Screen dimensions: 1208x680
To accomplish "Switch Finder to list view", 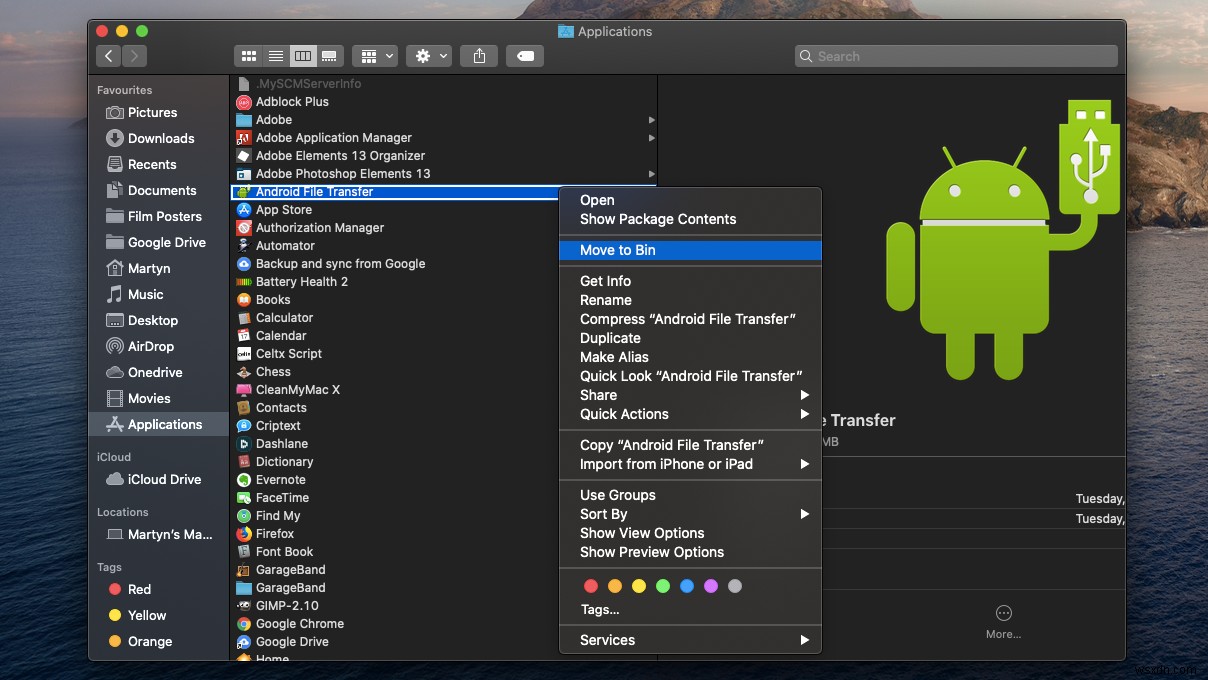I will pos(275,56).
